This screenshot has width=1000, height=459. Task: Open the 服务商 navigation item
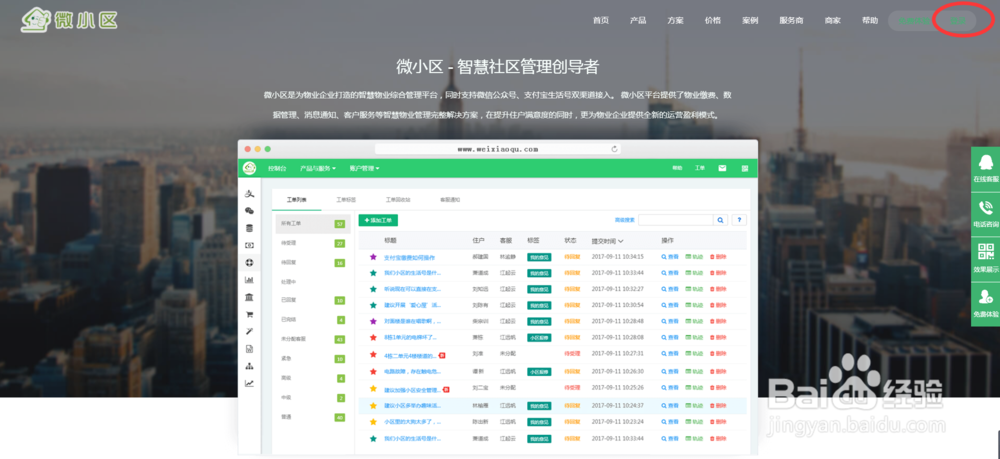point(791,20)
